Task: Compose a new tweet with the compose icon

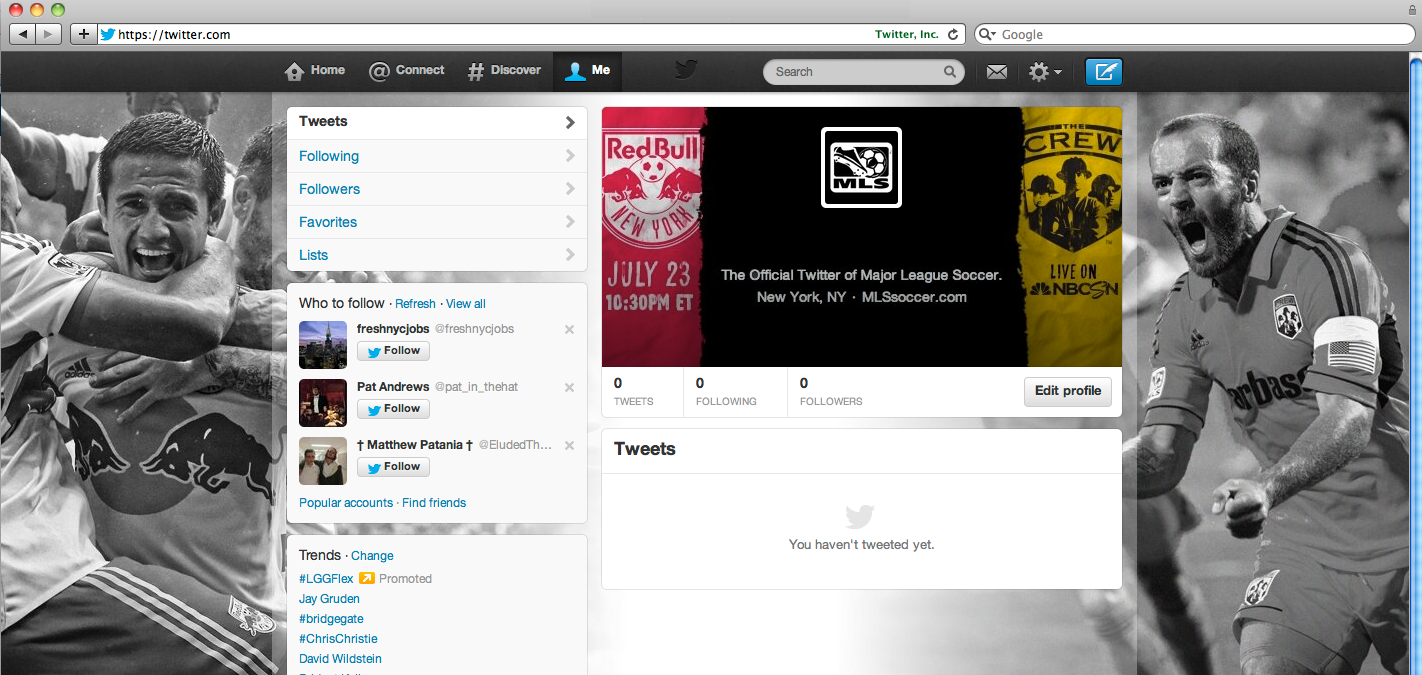Action: coord(1103,71)
